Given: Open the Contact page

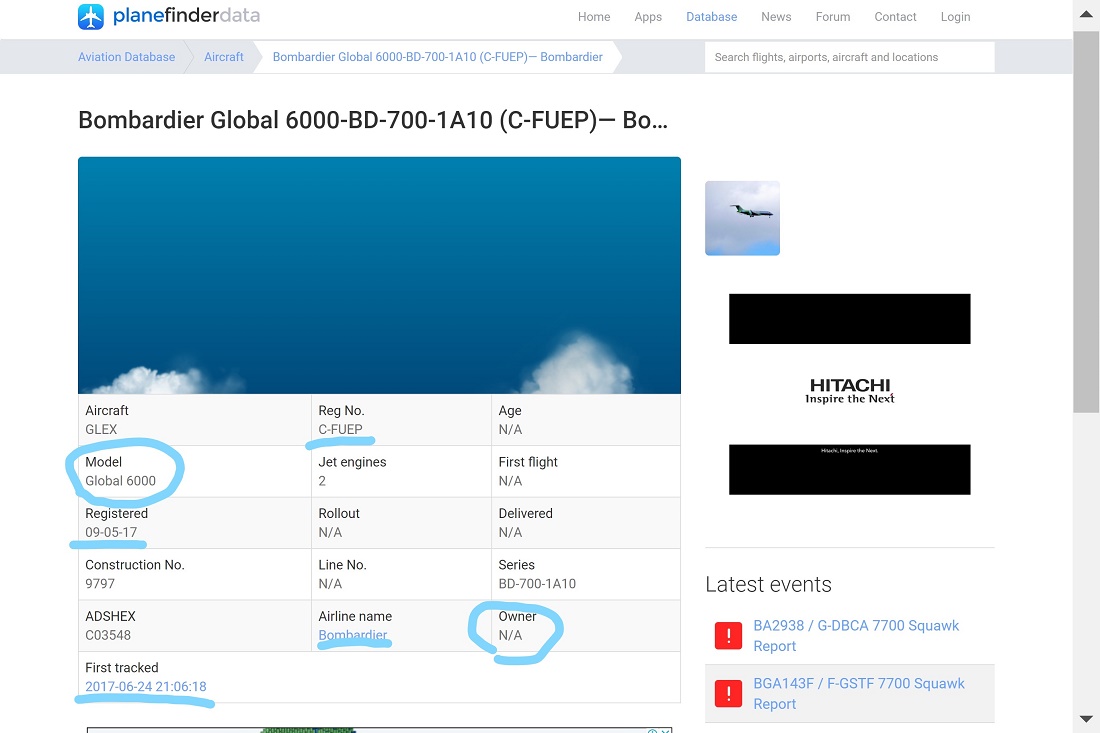Looking at the screenshot, I should coord(895,17).
